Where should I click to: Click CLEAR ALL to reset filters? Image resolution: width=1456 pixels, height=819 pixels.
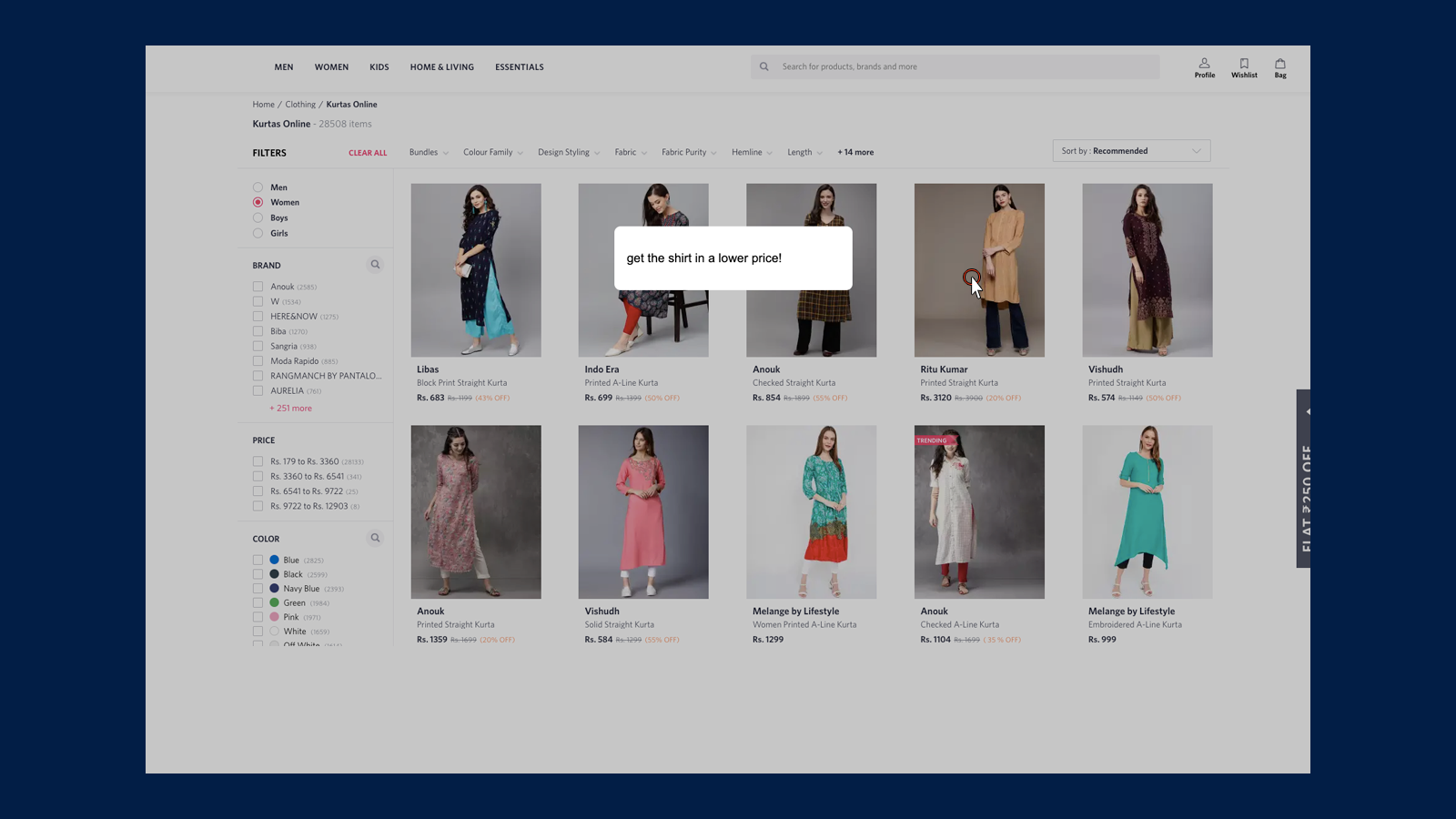pyautogui.click(x=368, y=152)
